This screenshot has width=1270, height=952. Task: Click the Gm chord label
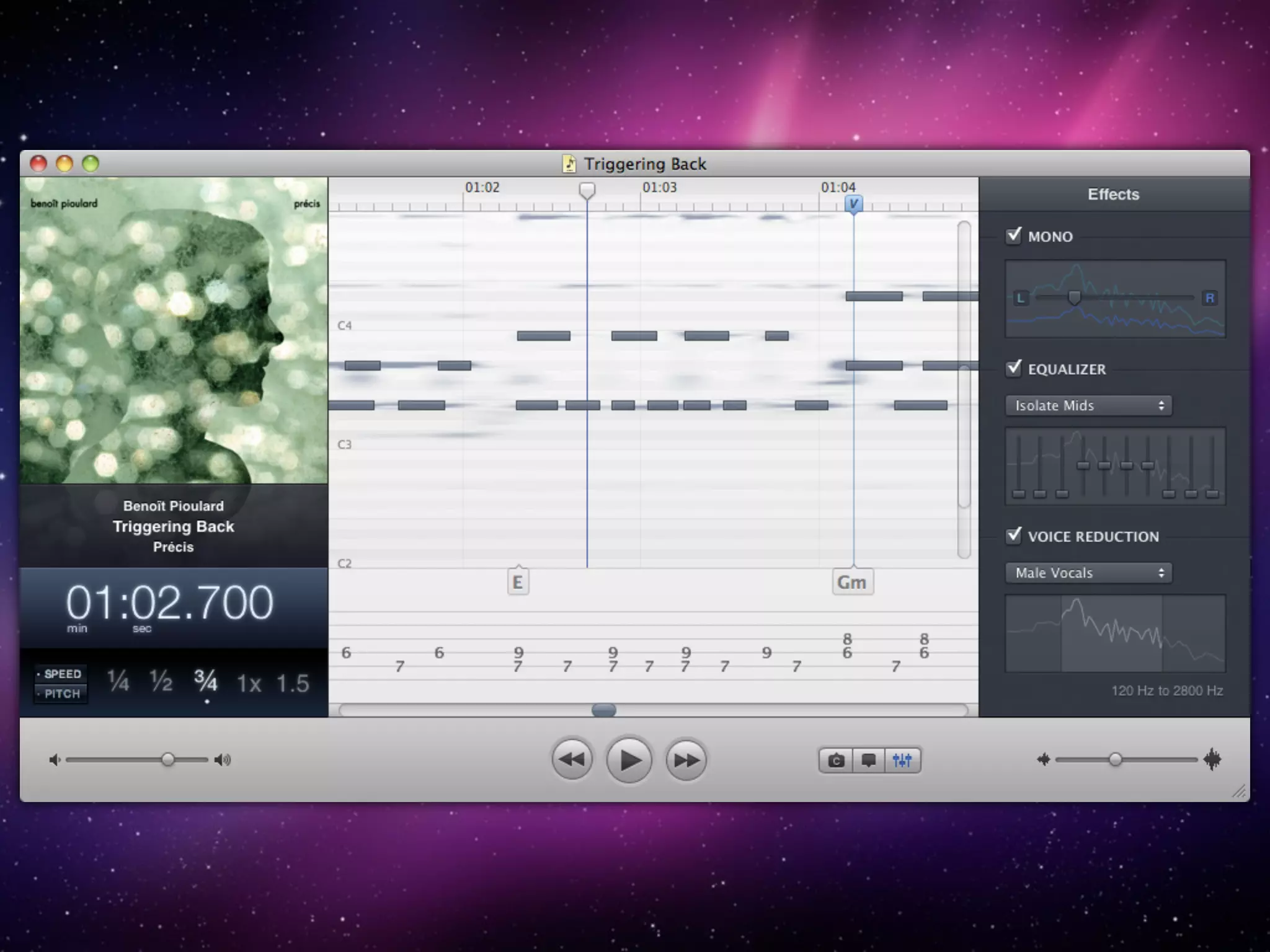(852, 583)
